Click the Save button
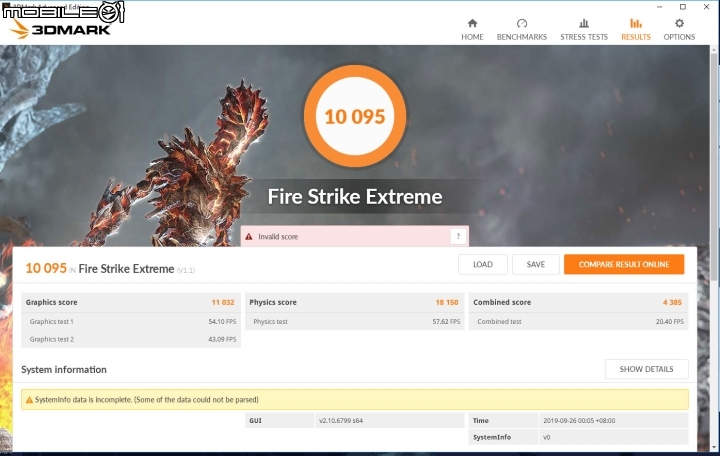Screen dimensions: 720x456 (x=535, y=265)
